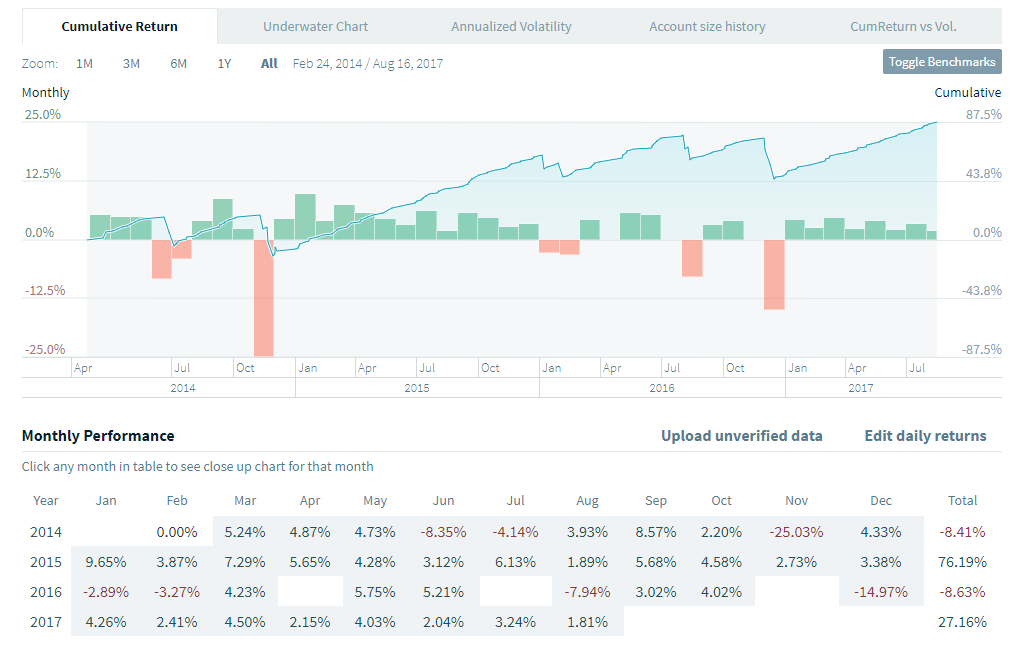The image size is (1016, 656).
Task: Open the Edit daily returns link
Action: [x=925, y=436]
